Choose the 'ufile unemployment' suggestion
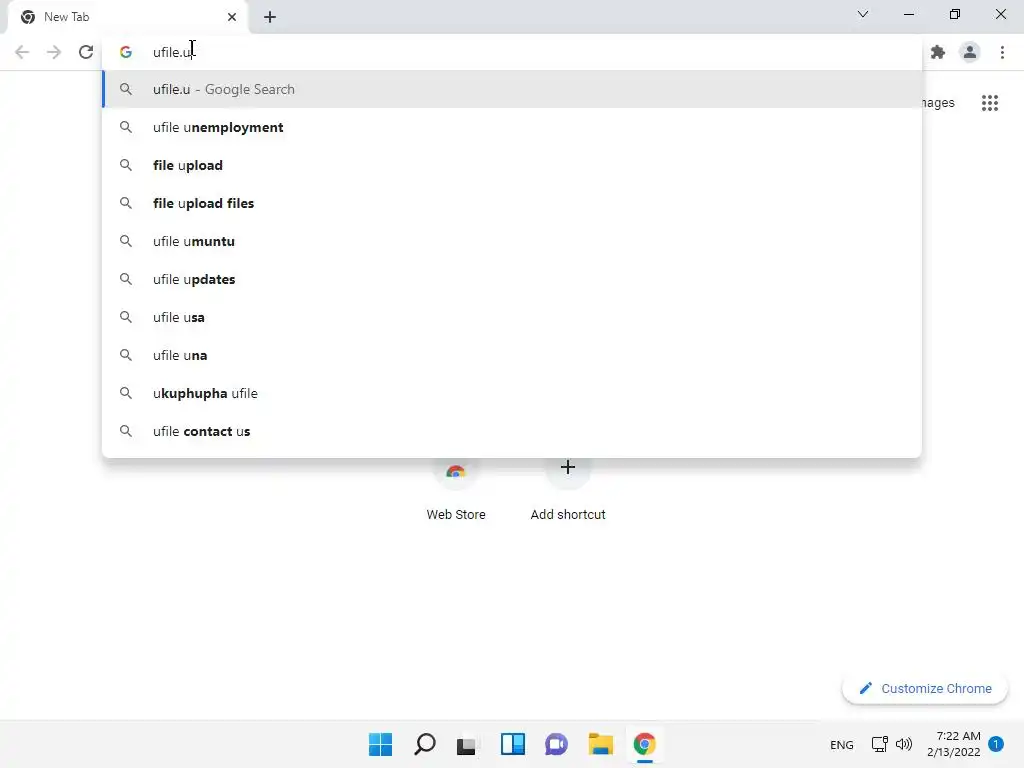 coord(512,127)
